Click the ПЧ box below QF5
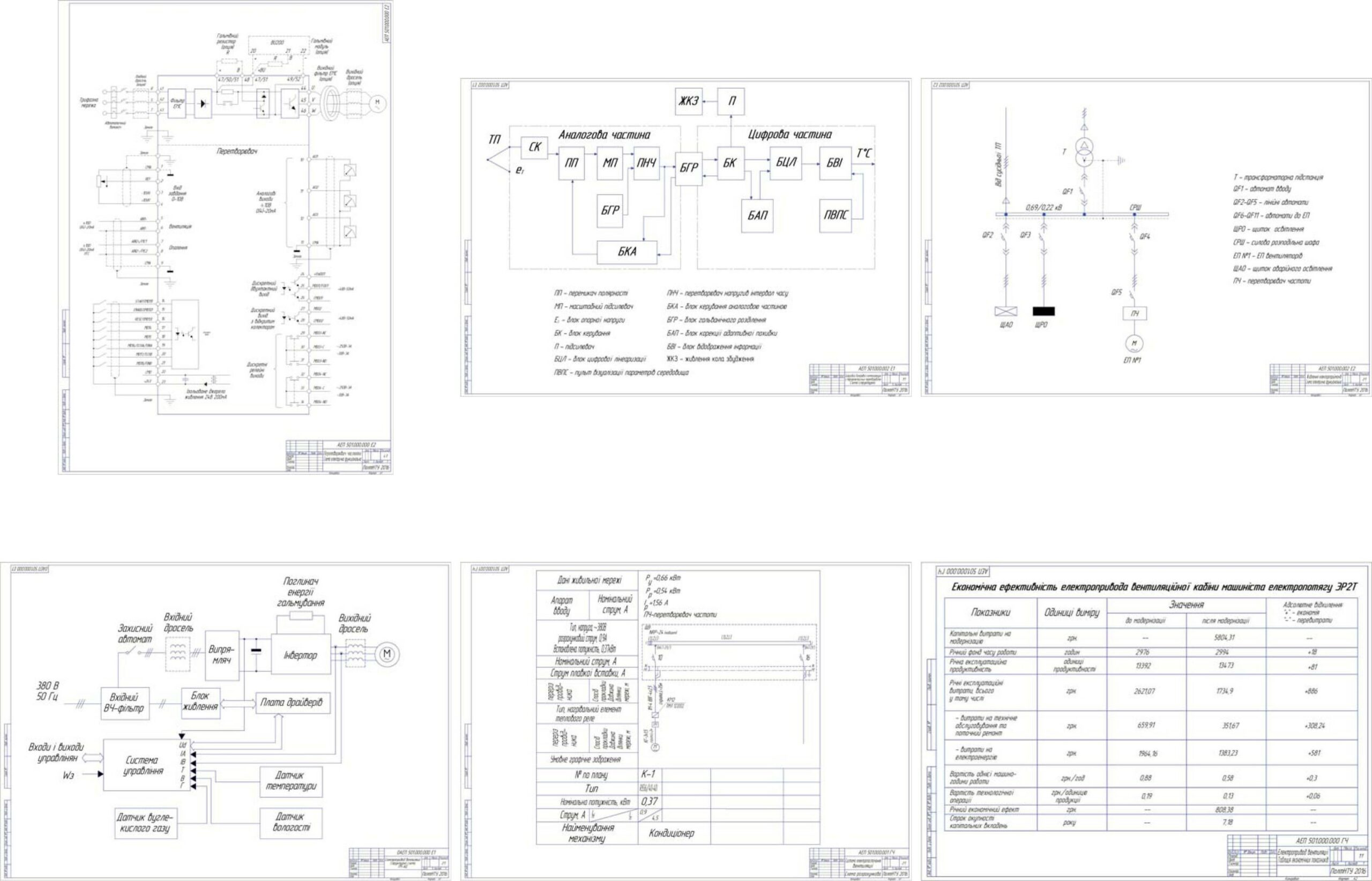The image size is (1372, 881). (1134, 313)
